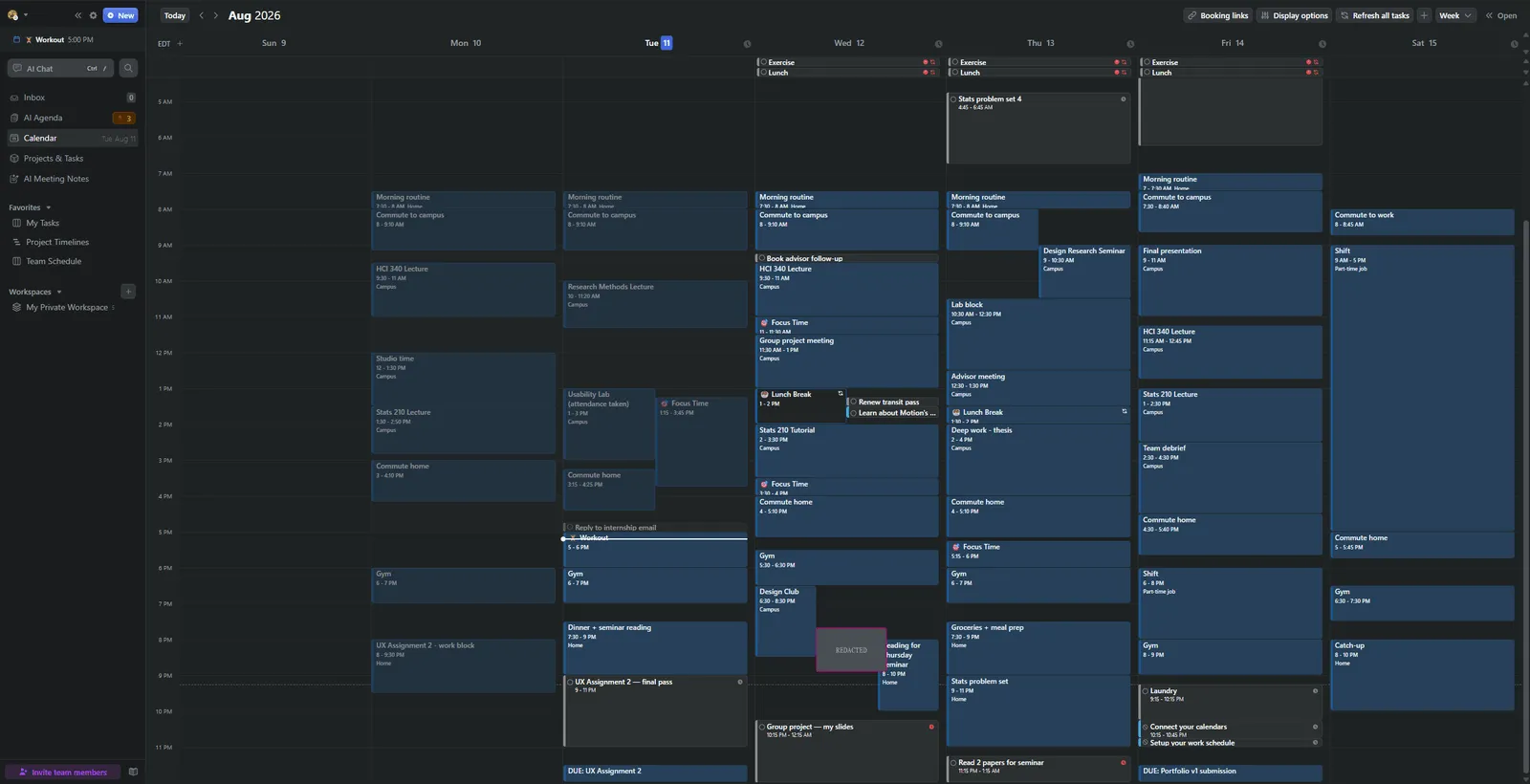Mark Laundry task as done
1530x784 pixels.
click(x=1146, y=691)
